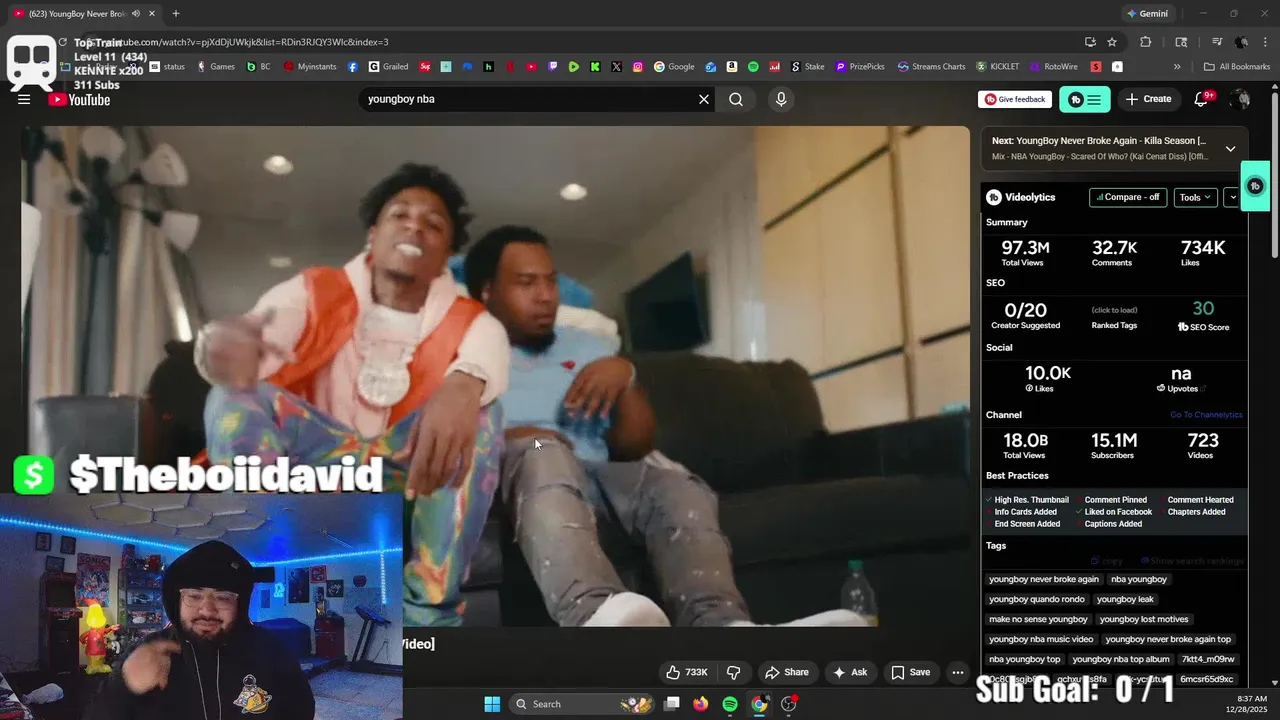Click the 'make no sense youngboy' tag
The height and width of the screenshot is (720, 1280).
click(1038, 619)
